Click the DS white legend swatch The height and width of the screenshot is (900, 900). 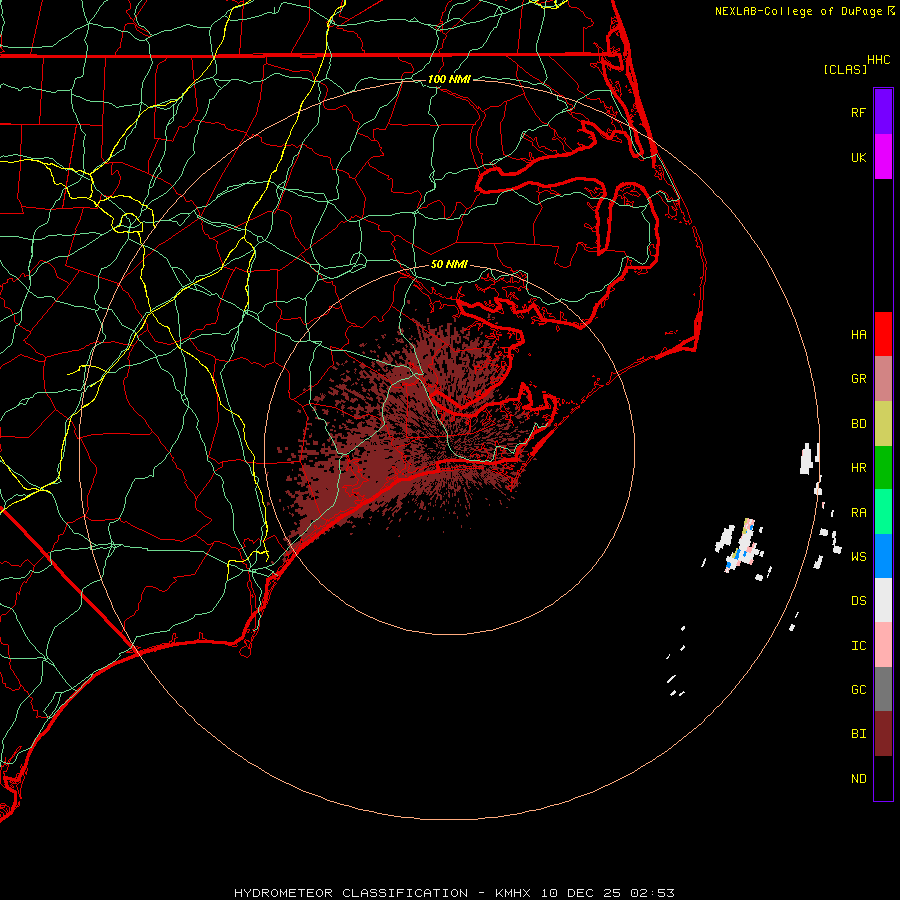(883, 600)
